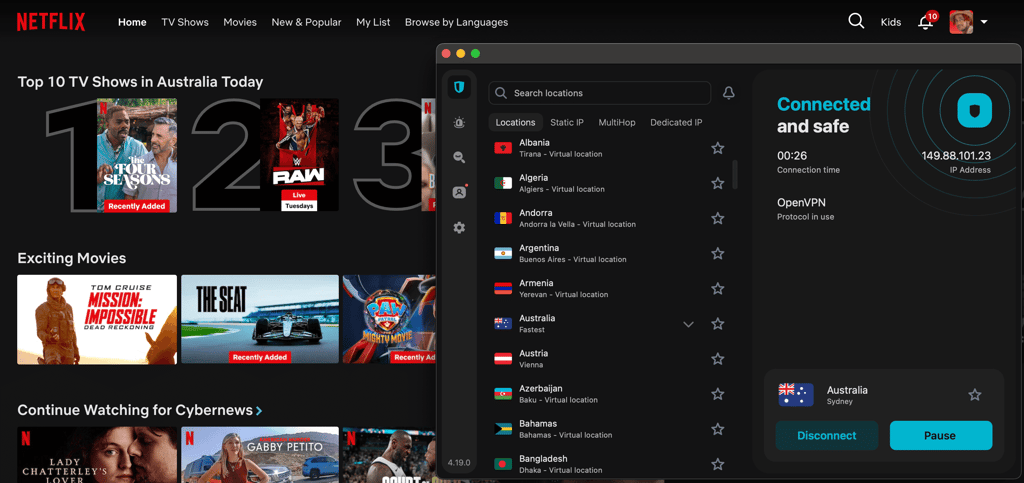Open Netflix Home menu

132,22
